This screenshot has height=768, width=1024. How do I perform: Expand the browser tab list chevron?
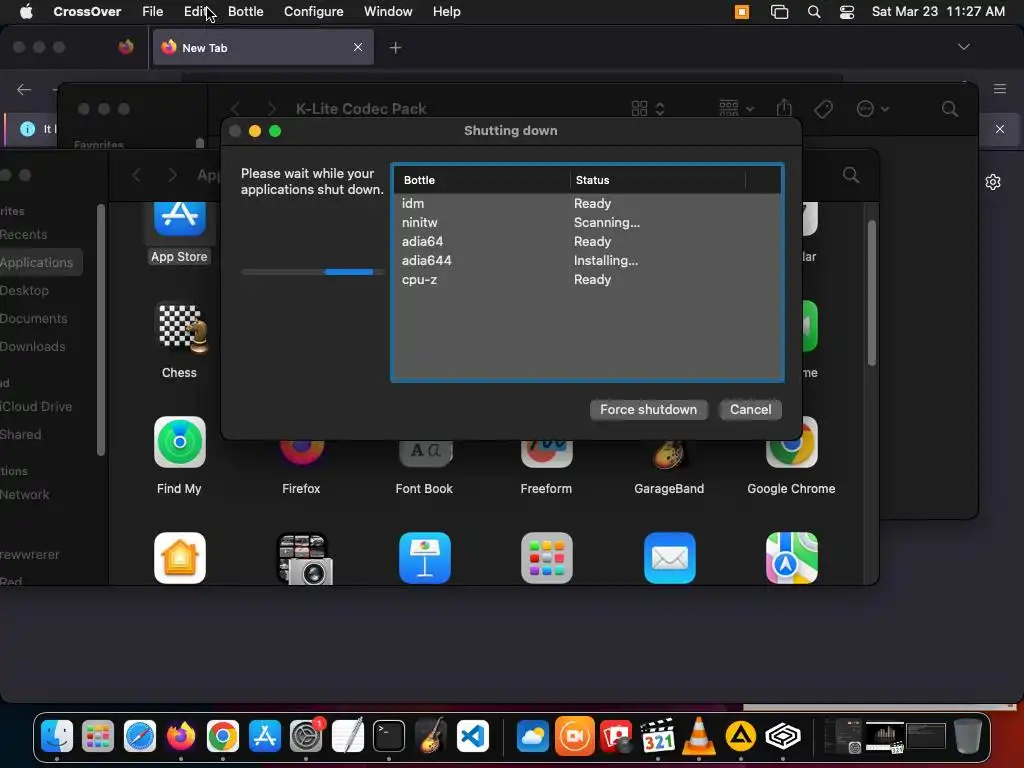tap(963, 47)
